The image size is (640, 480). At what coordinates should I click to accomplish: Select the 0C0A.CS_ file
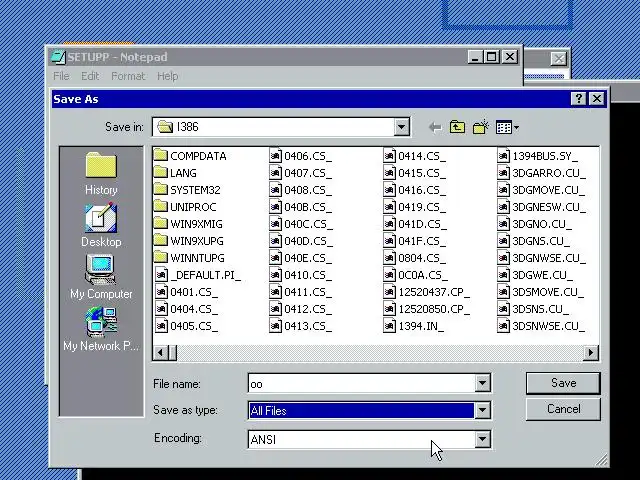[415, 275]
